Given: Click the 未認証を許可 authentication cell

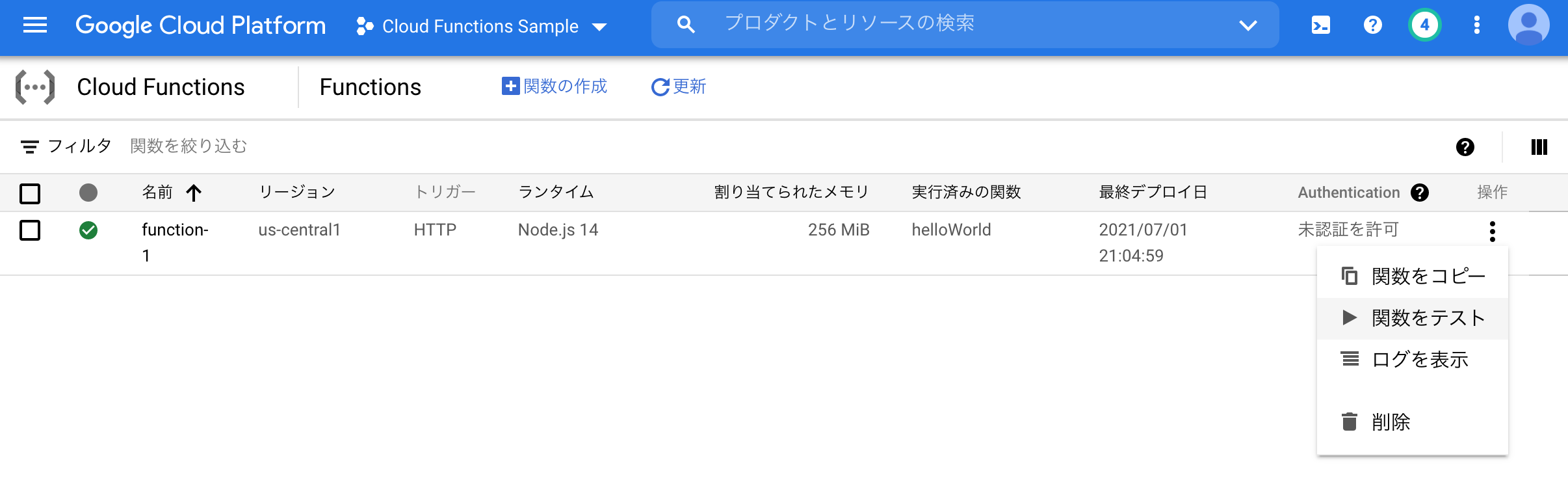Looking at the screenshot, I should [1348, 230].
